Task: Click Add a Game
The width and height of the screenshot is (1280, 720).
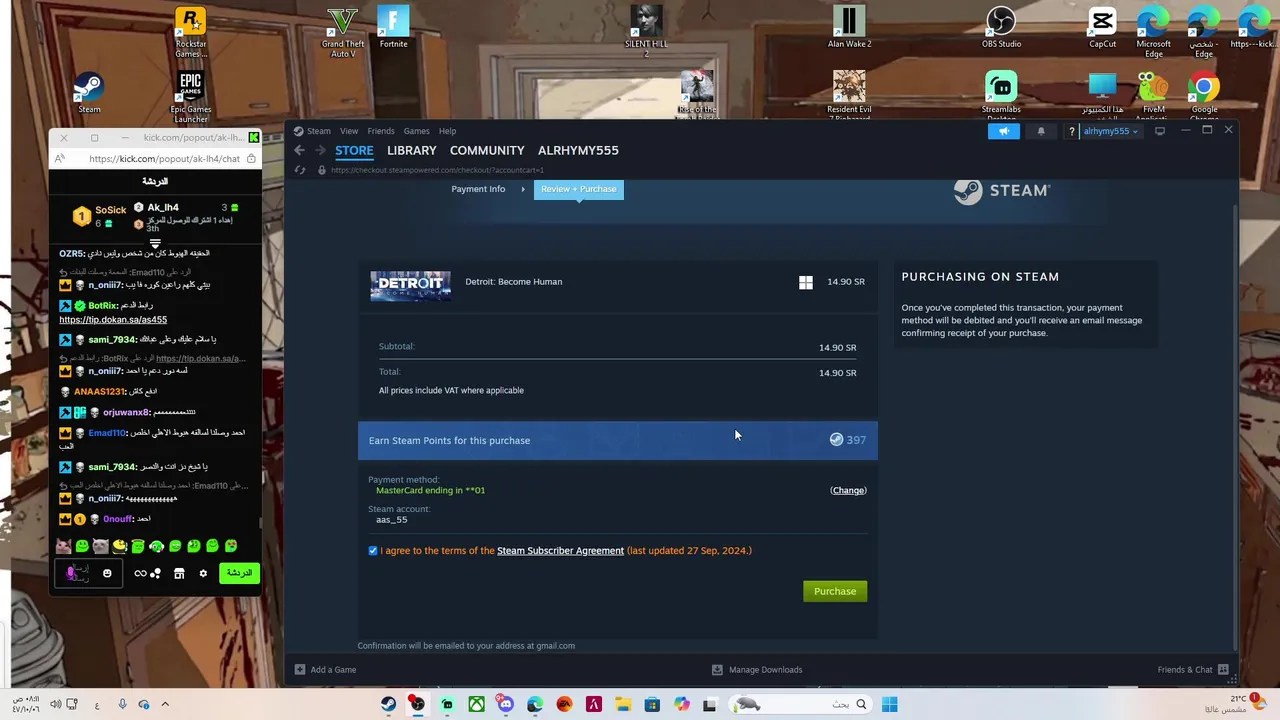Action: tap(326, 670)
